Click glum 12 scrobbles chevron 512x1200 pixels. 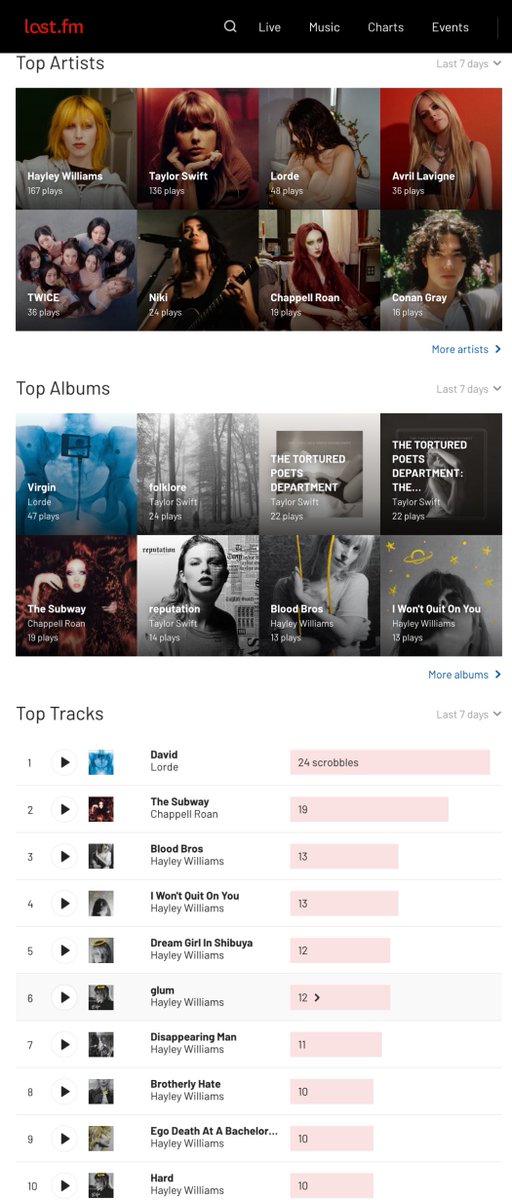[x=317, y=998]
